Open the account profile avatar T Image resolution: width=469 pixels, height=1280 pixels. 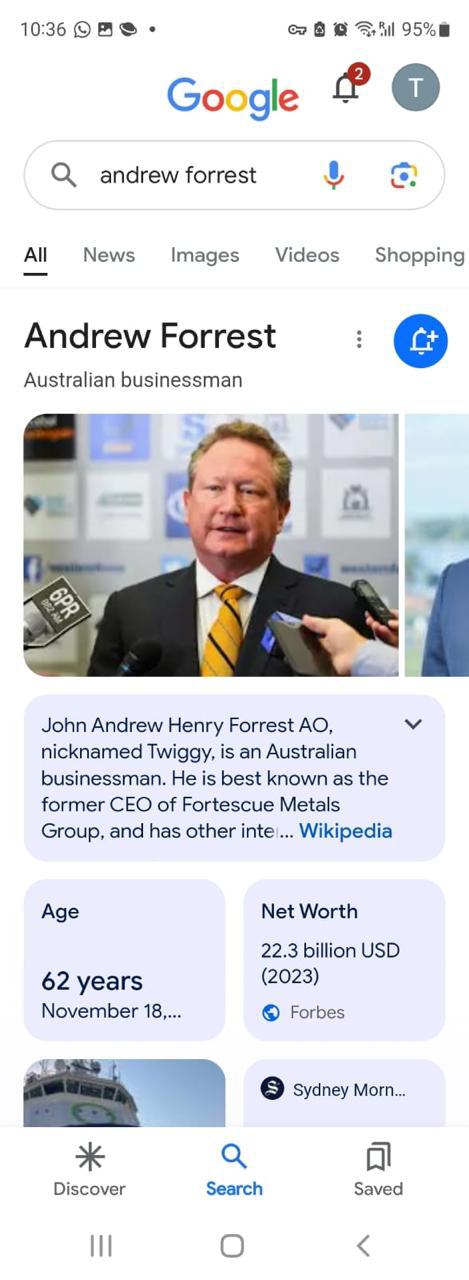(x=415, y=89)
